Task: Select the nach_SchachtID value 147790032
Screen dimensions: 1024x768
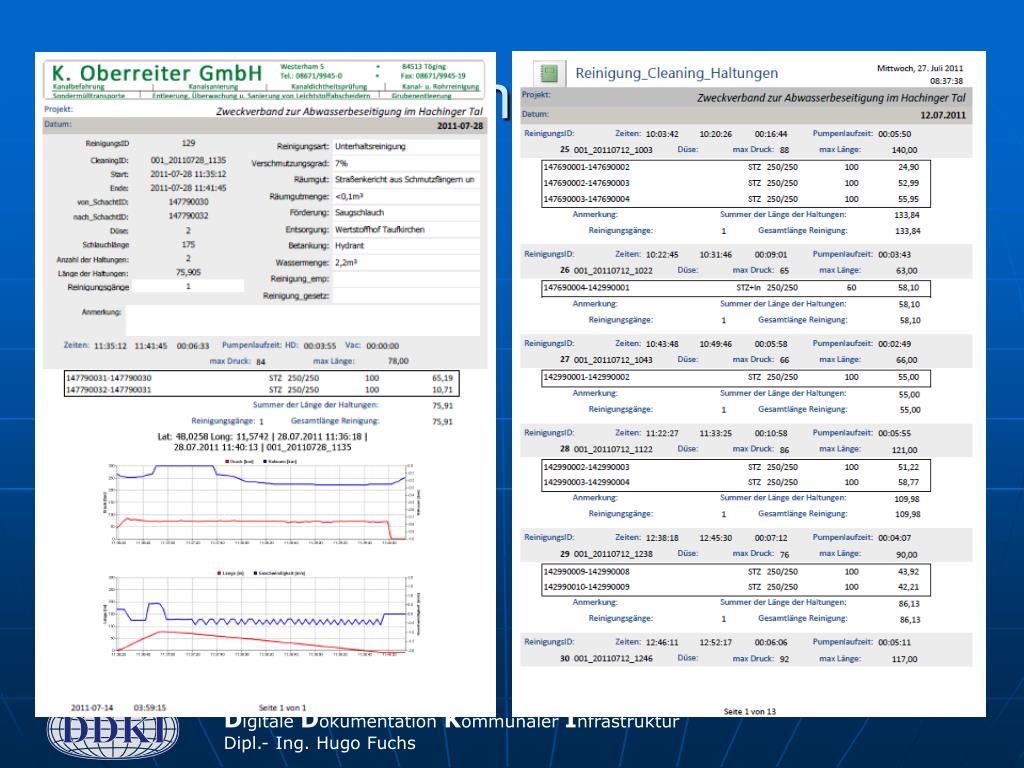Action: coord(188,216)
